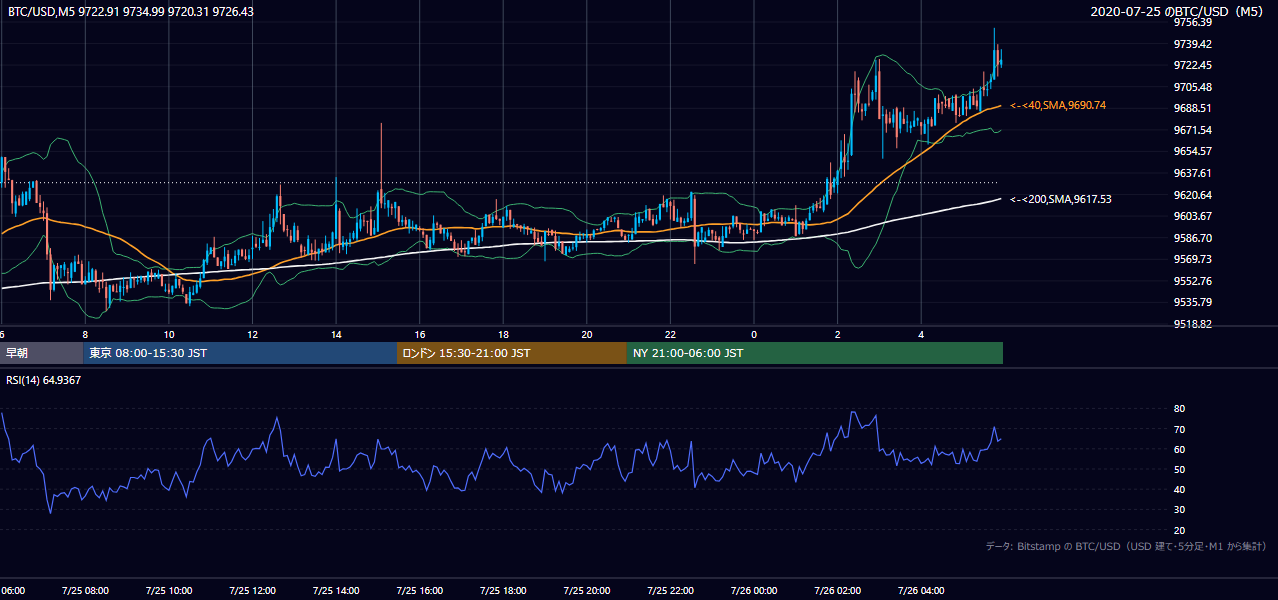Click the 7/25 22:00 time axis label
This screenshot has width=1278, height=600.
(x=670, y=590)
